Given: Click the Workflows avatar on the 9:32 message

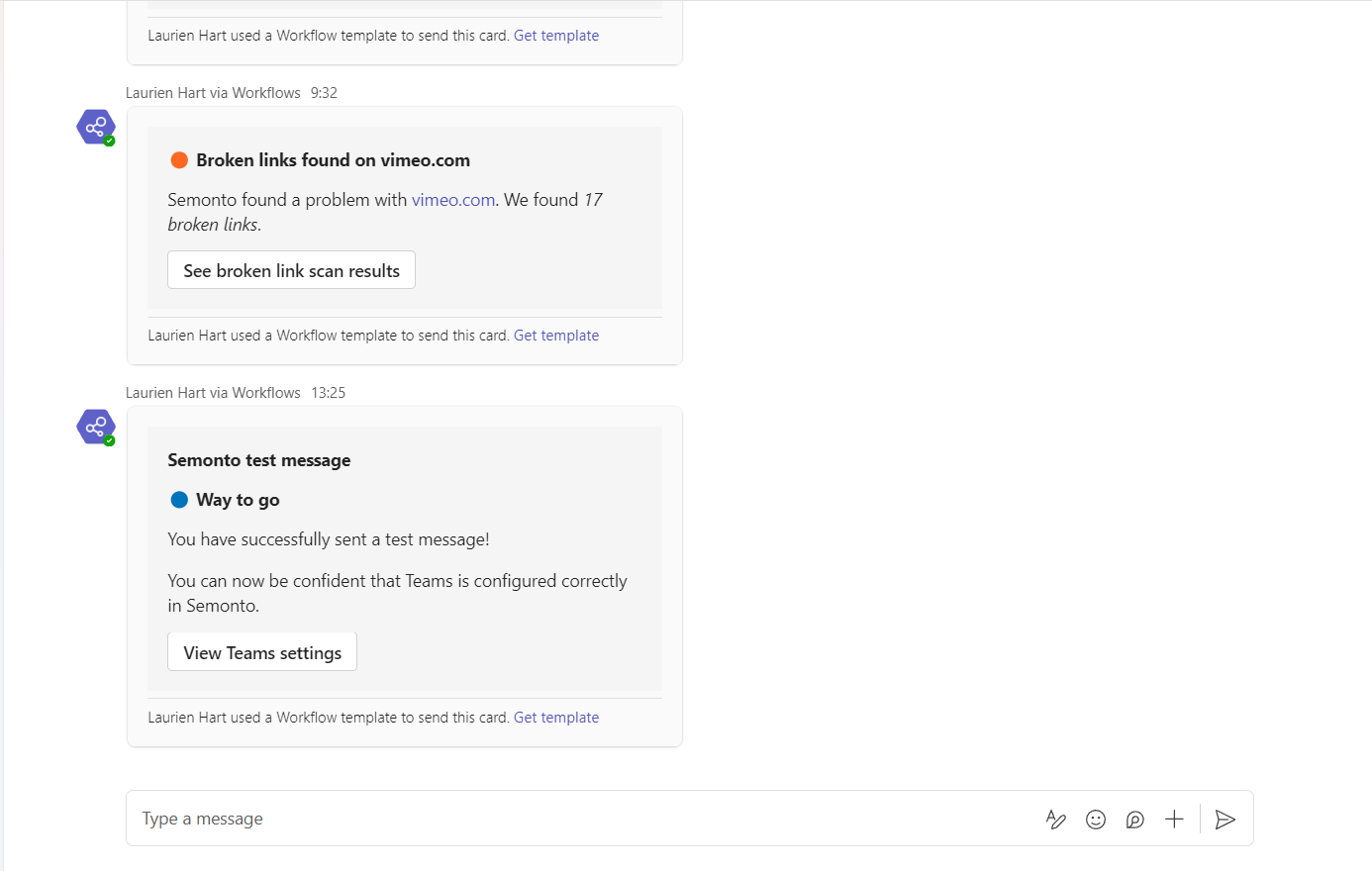Looking at the screenshot, I should point(96,128).
